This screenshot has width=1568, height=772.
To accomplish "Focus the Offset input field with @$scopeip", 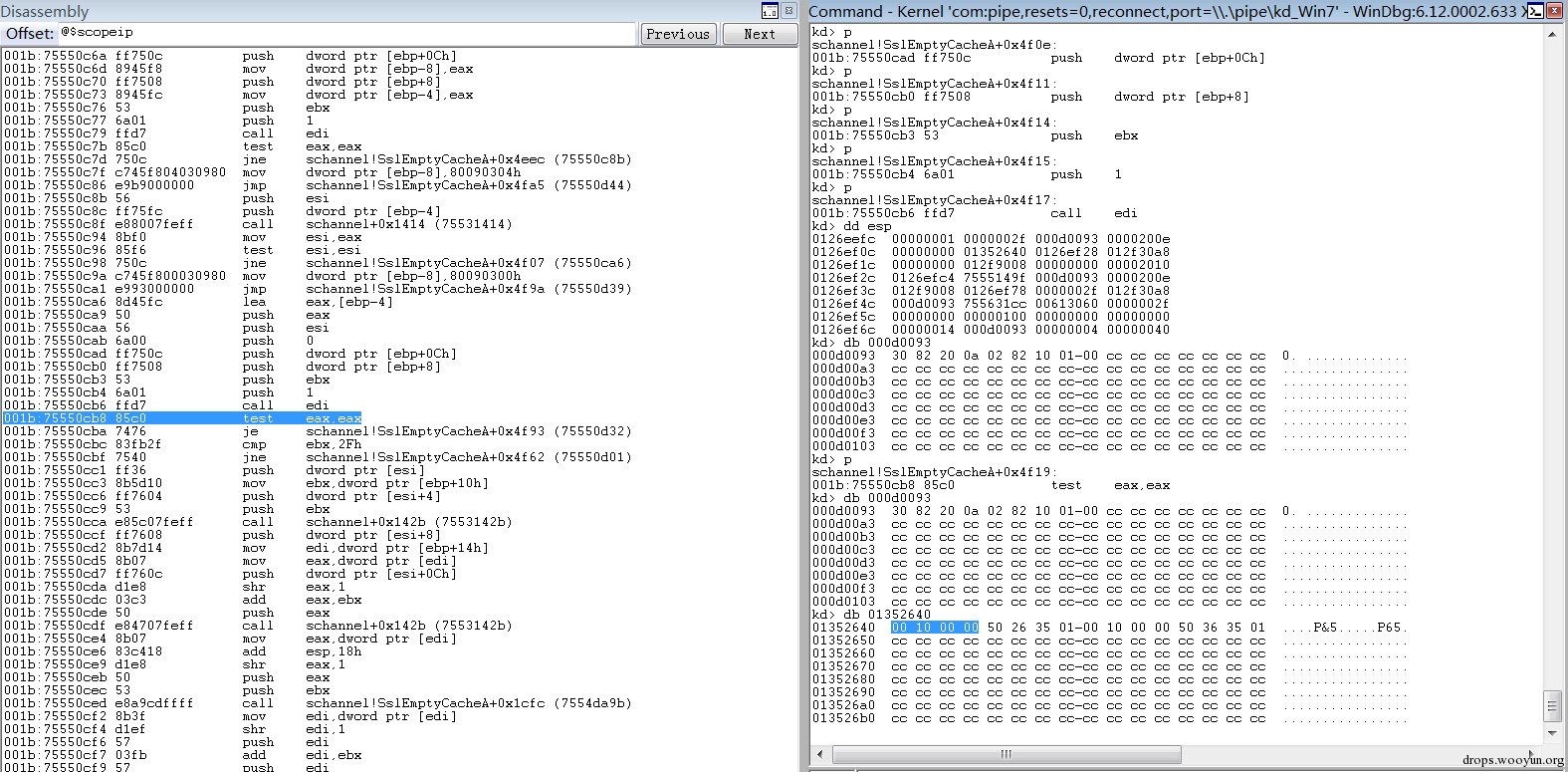I will tap(345, 33).
